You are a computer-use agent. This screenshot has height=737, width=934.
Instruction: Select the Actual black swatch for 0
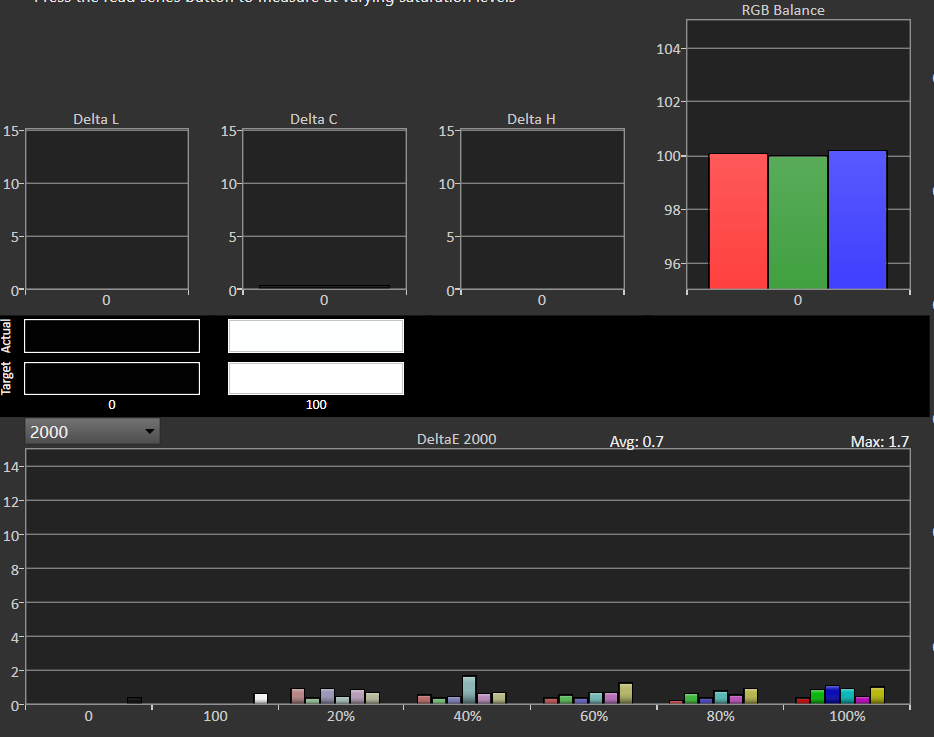point(112,336)
